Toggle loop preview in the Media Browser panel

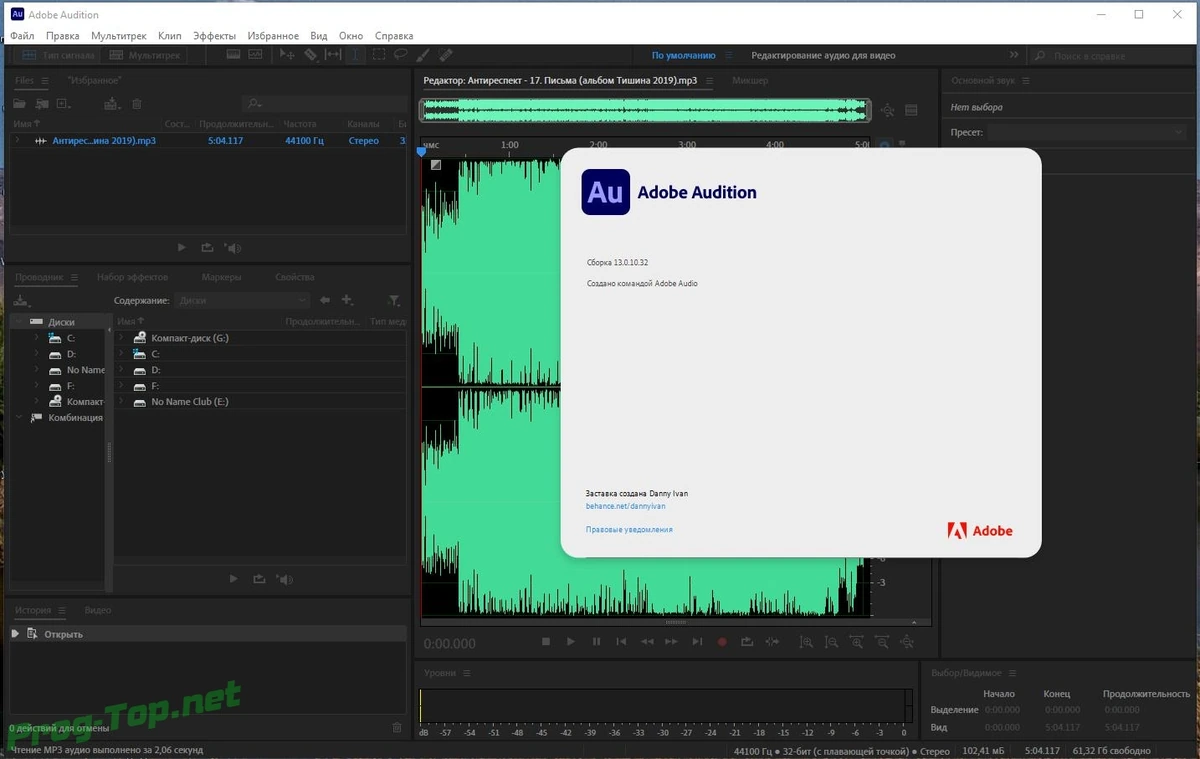[259, 578]
